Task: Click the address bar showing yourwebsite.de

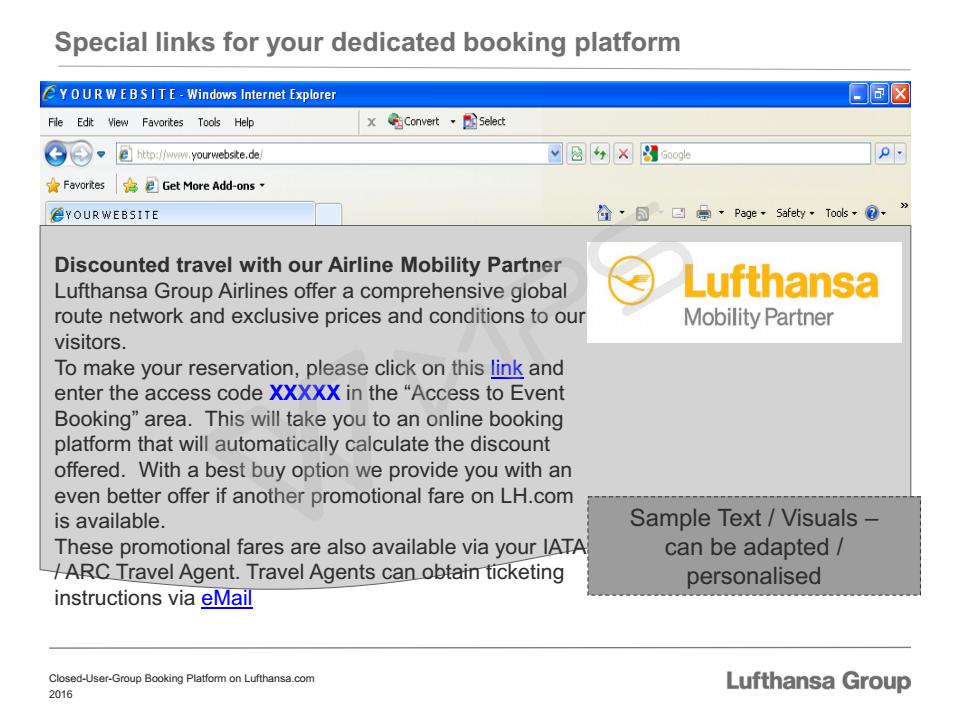Action: coord(332,154)
